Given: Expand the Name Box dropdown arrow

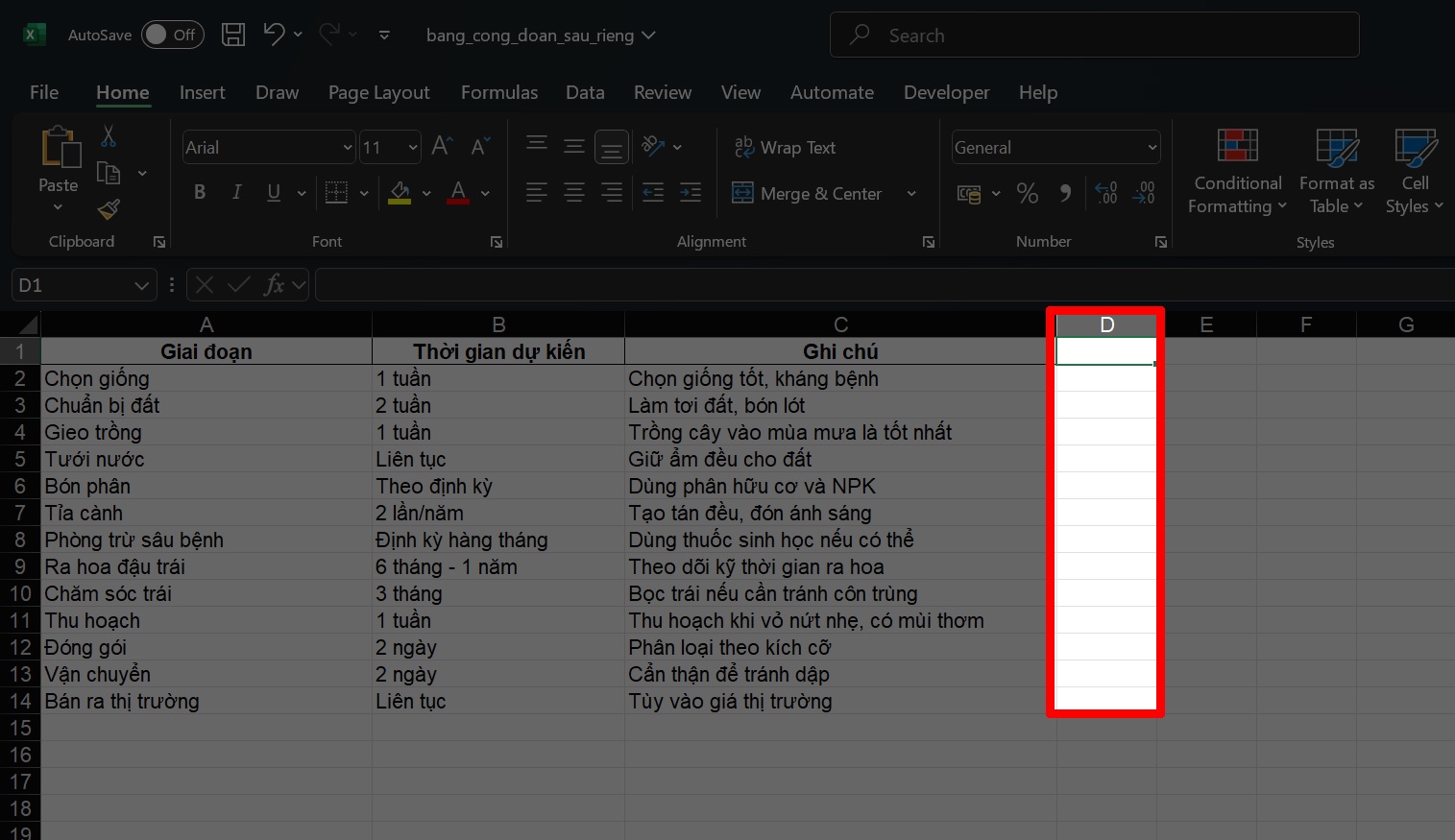Looking at the screenshot, I should click(141, 285).
